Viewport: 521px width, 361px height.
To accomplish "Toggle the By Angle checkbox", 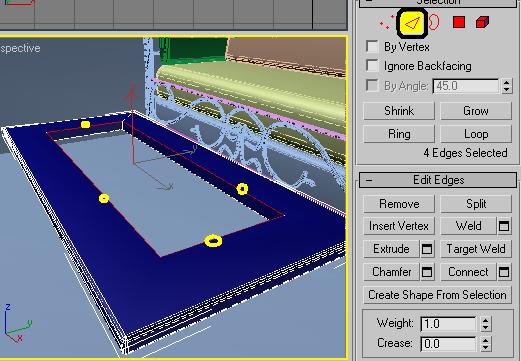I will coord(372,86).
